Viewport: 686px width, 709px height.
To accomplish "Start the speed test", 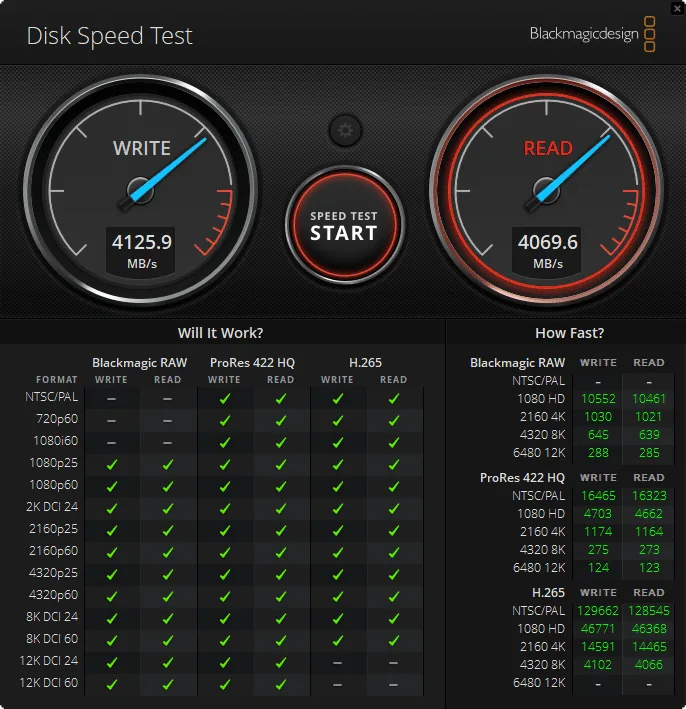I will 344,225.
